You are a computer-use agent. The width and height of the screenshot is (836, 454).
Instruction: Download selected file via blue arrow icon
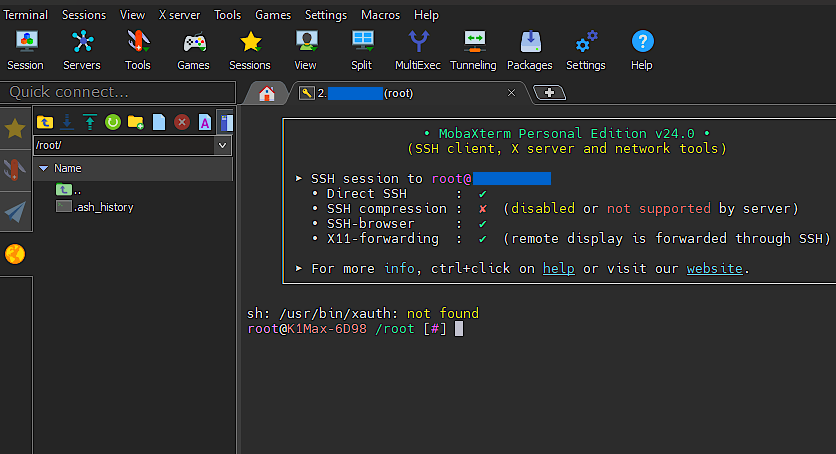pyautogui.click(x=67, y=122)
